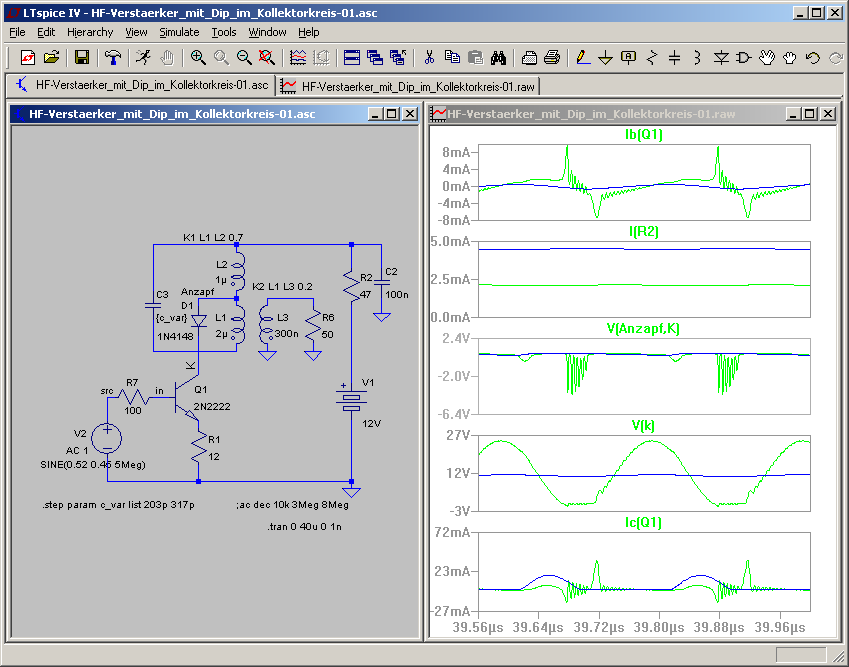Image resolution: width=849 pixels, height=667 pixels.
Task: Select the label net tool
Action: (629, 57)
